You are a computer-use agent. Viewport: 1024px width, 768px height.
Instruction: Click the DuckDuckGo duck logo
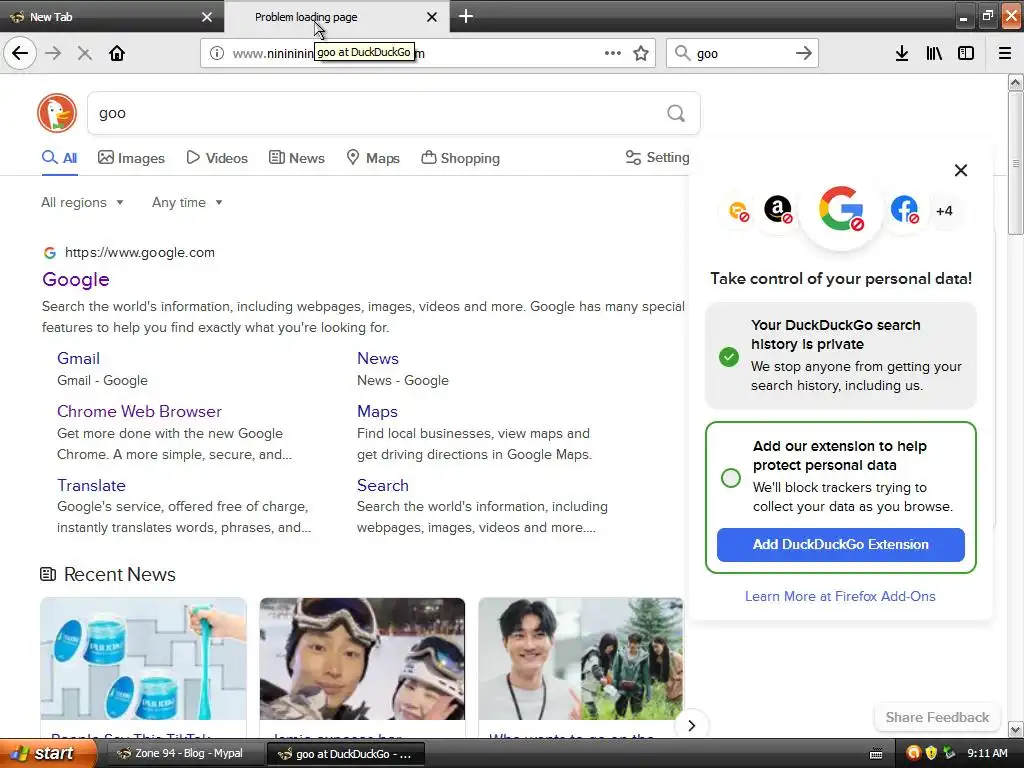(x=57, y=113)
